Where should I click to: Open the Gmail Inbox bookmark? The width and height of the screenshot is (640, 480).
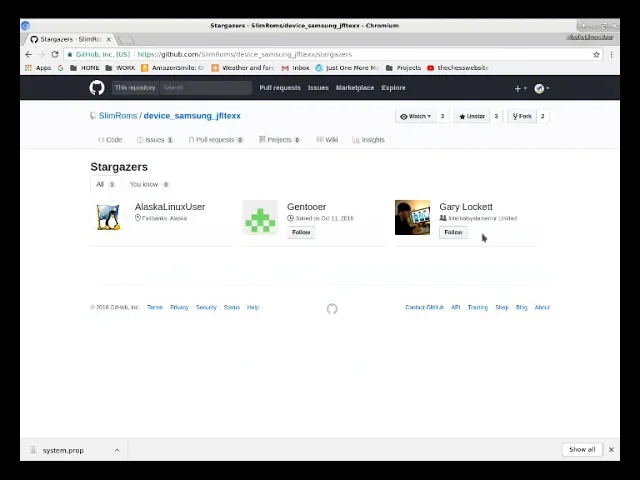click(x=296, y=68)
